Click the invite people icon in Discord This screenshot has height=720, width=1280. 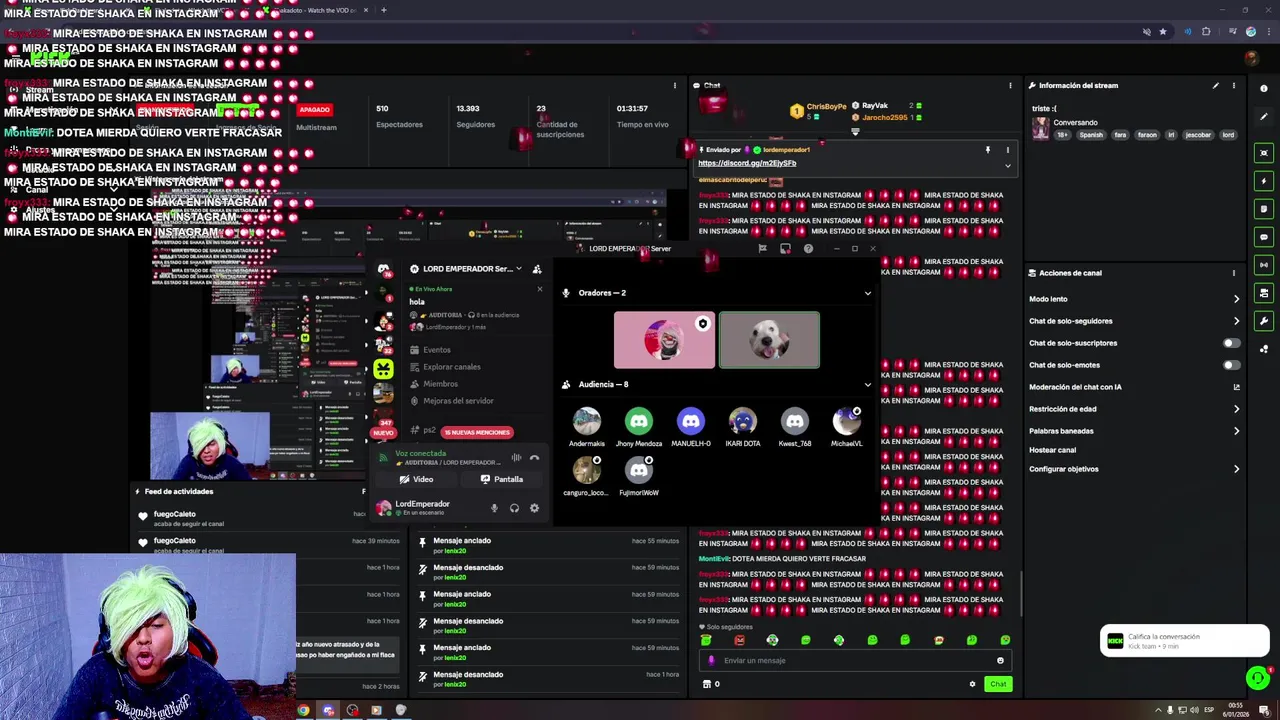click(537, 269)
